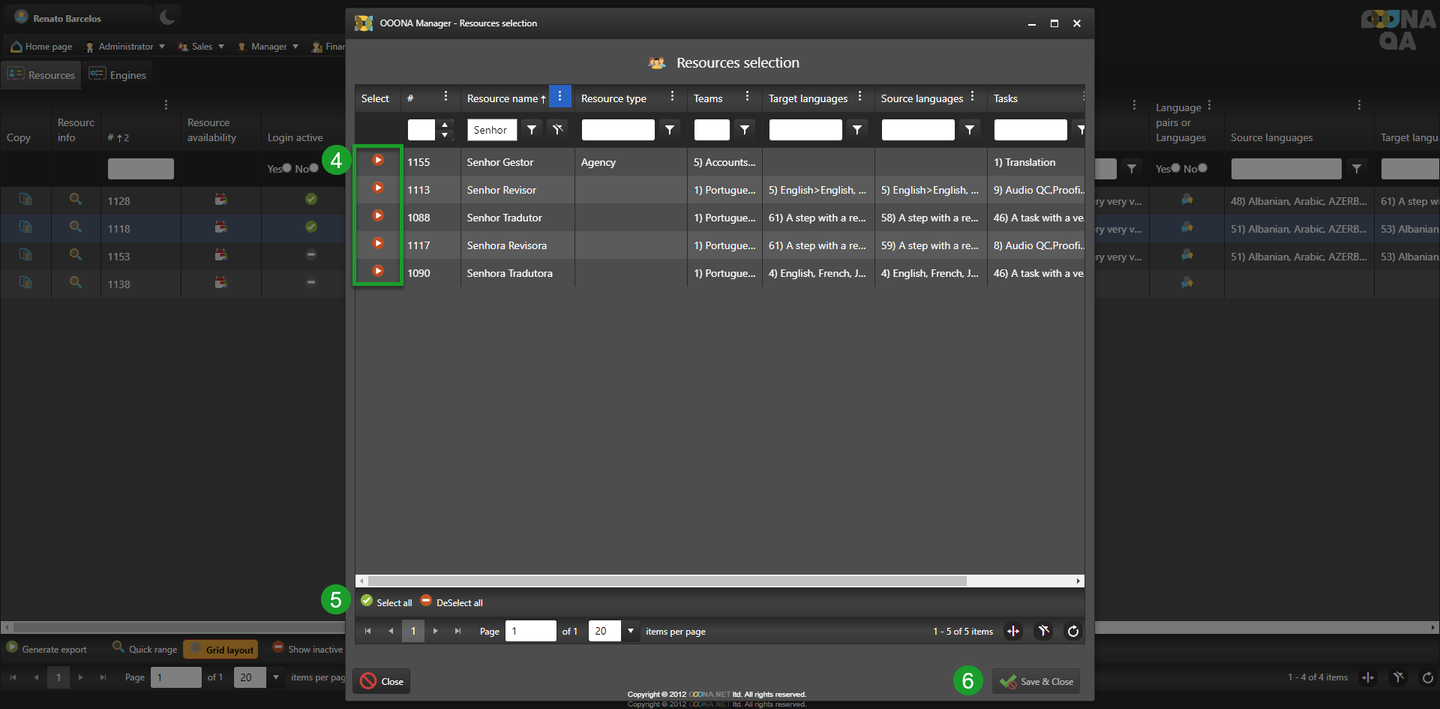Open filter for Resource type column
The image size is (1440, 709).
click(x=670, y=129)
